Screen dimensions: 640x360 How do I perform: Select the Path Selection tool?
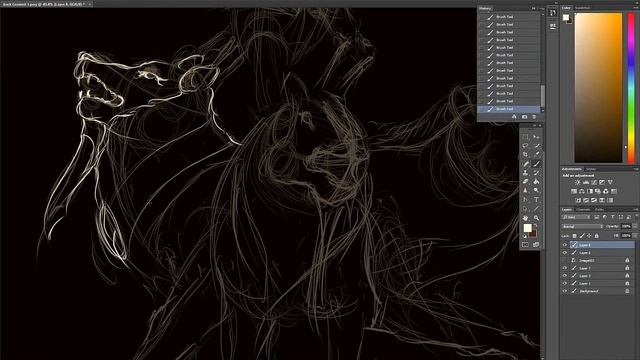tap(525, 209)
